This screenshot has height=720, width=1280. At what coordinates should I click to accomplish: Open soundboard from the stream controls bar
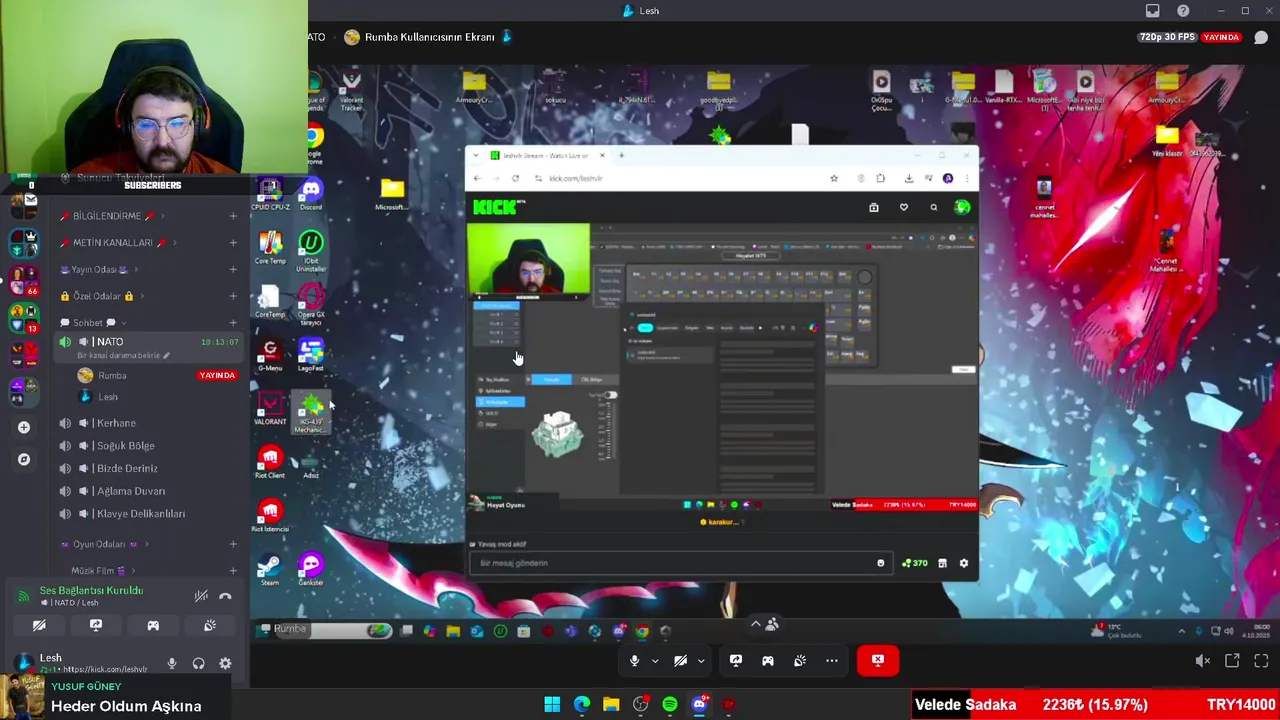[x=800, y=661]
